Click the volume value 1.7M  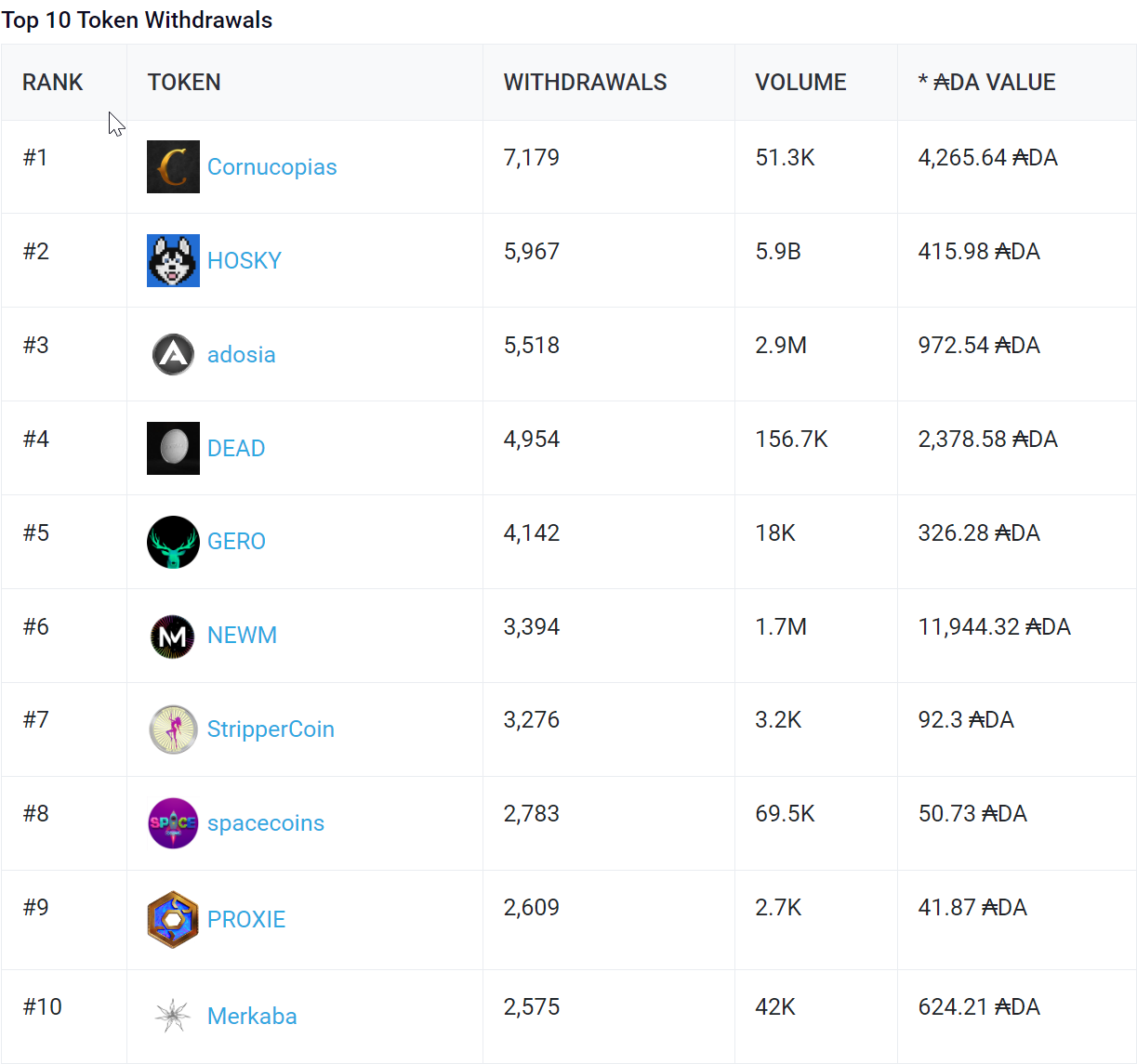781,627
